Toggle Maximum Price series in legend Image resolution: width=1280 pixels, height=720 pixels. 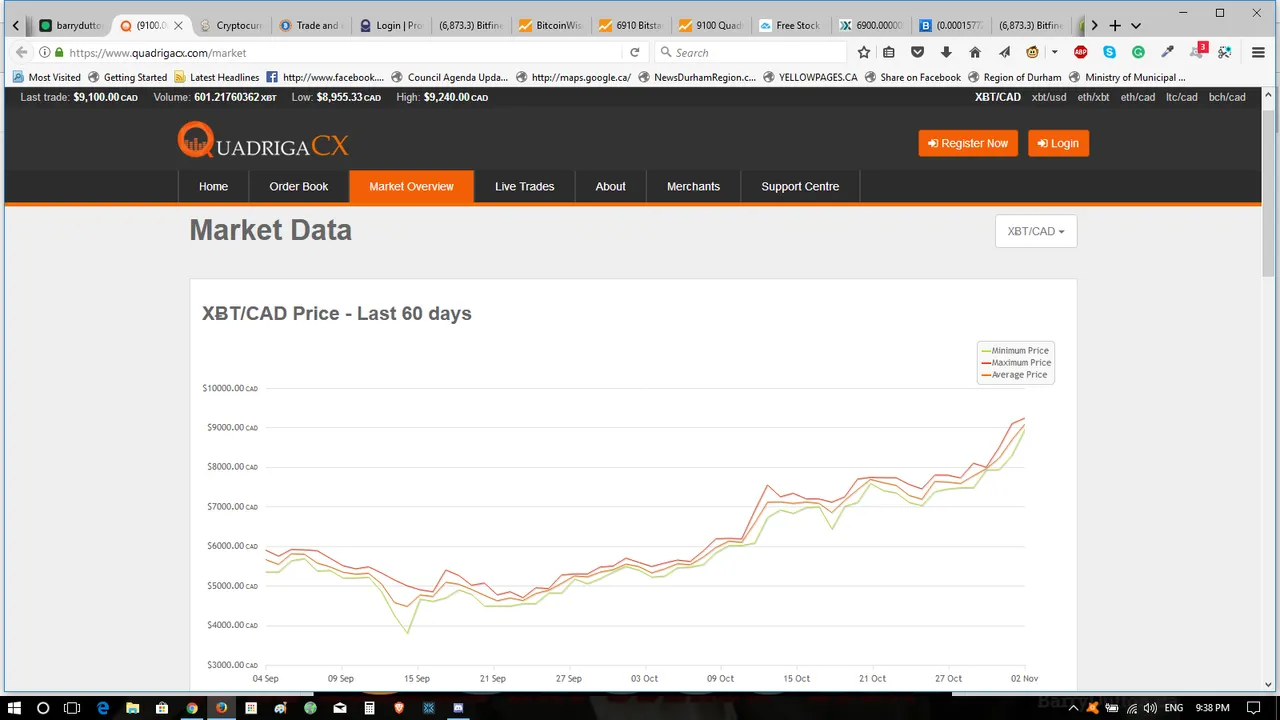[1016, 363]
